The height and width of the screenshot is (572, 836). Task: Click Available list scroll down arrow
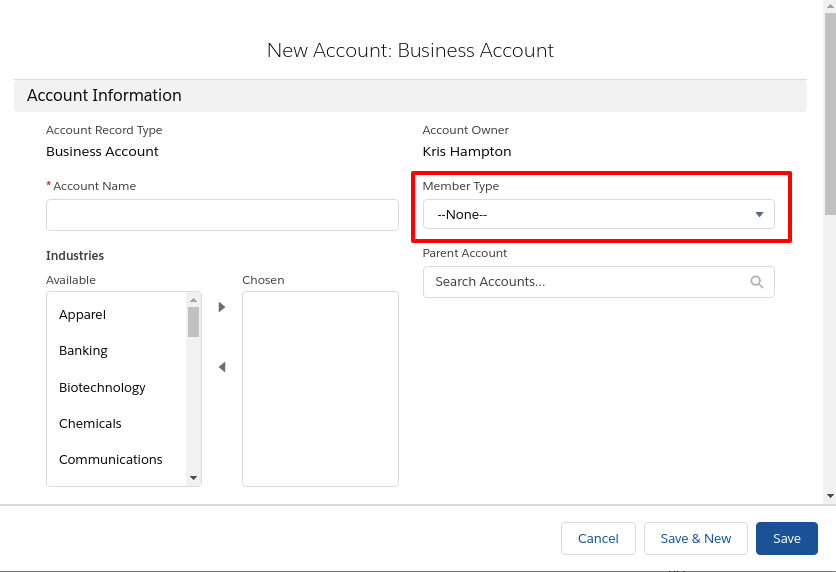pos(194,478)
